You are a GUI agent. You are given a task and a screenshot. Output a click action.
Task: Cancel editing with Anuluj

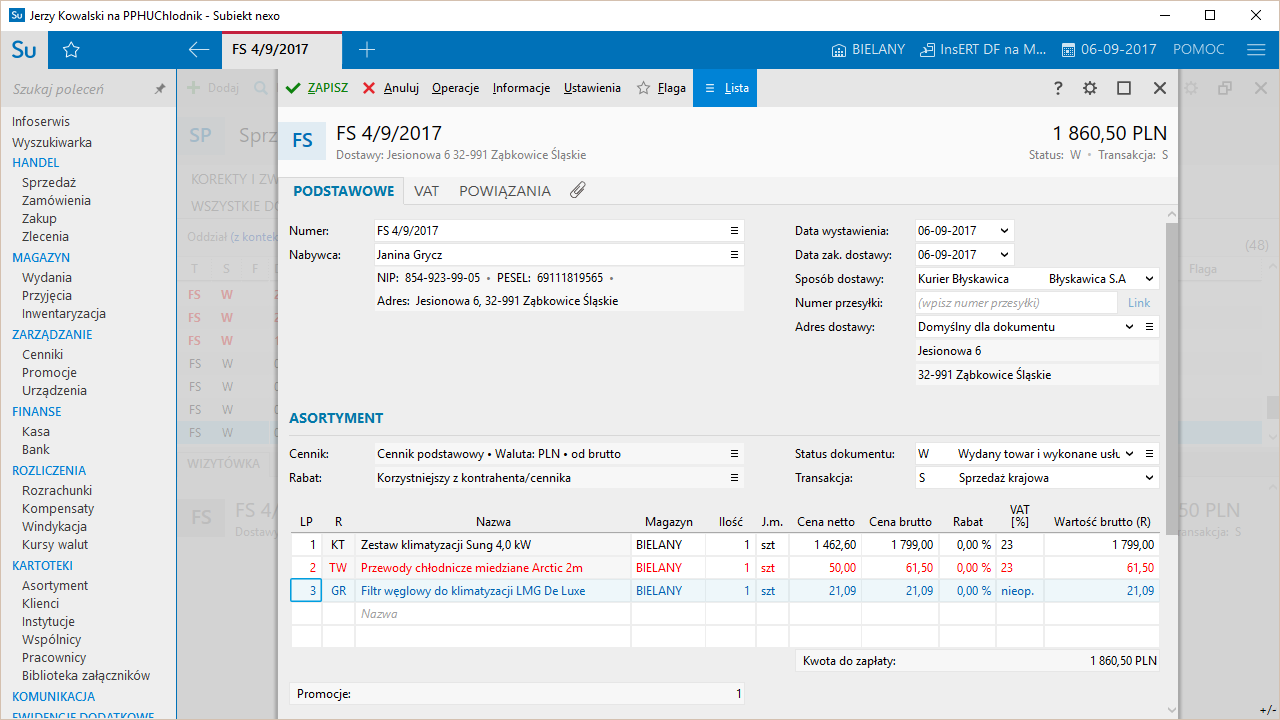coord(391,88)
